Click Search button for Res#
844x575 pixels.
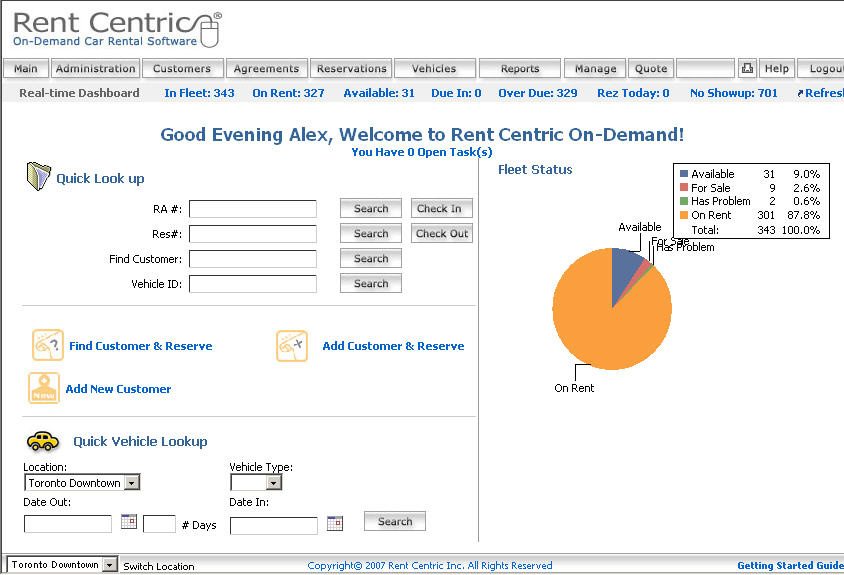pos(371,233)
